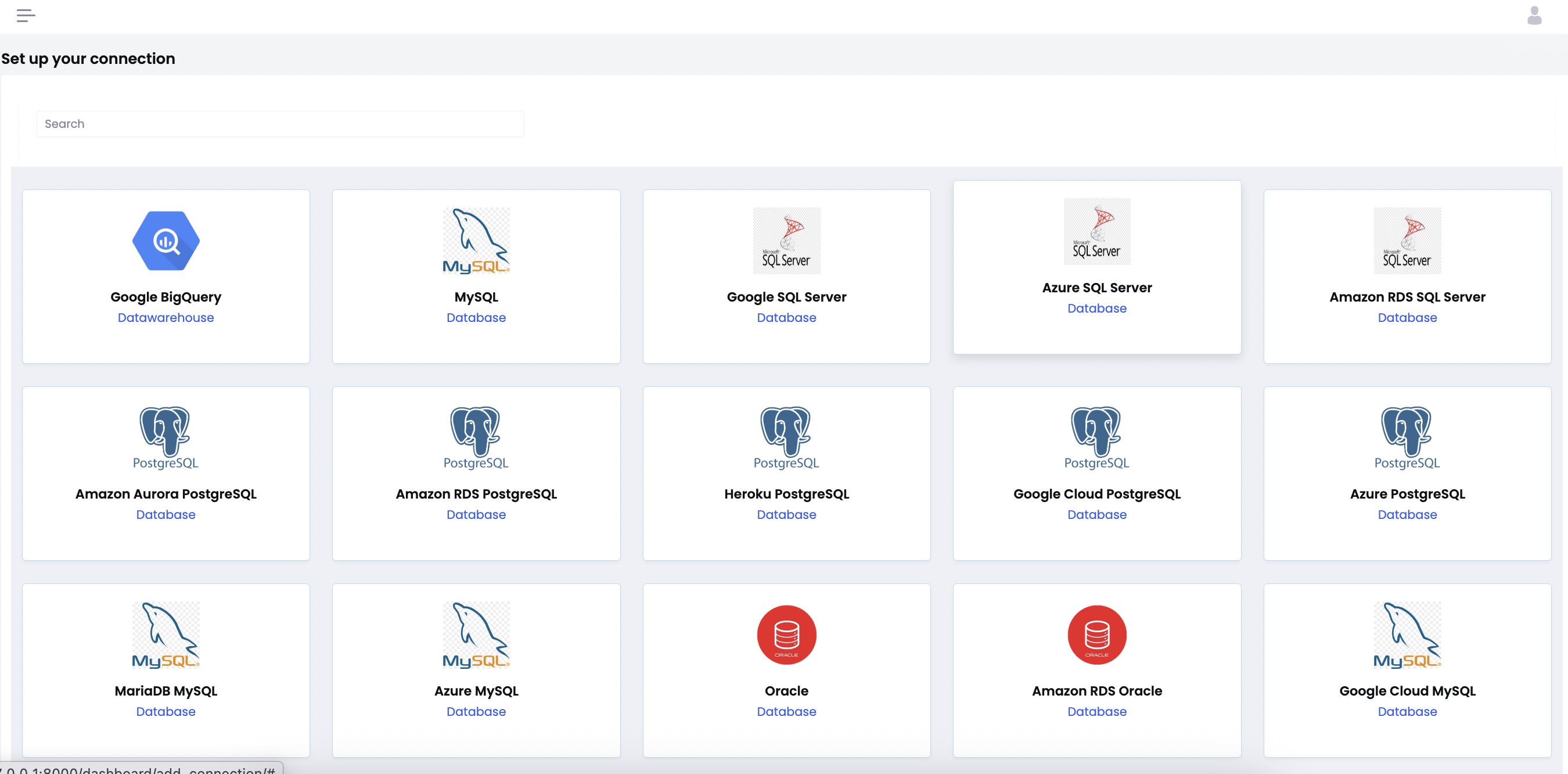This screenshot has width=1568, height=774.
Task: Choose the Azure PostgreSQL title
Action: click(1407, 494)
